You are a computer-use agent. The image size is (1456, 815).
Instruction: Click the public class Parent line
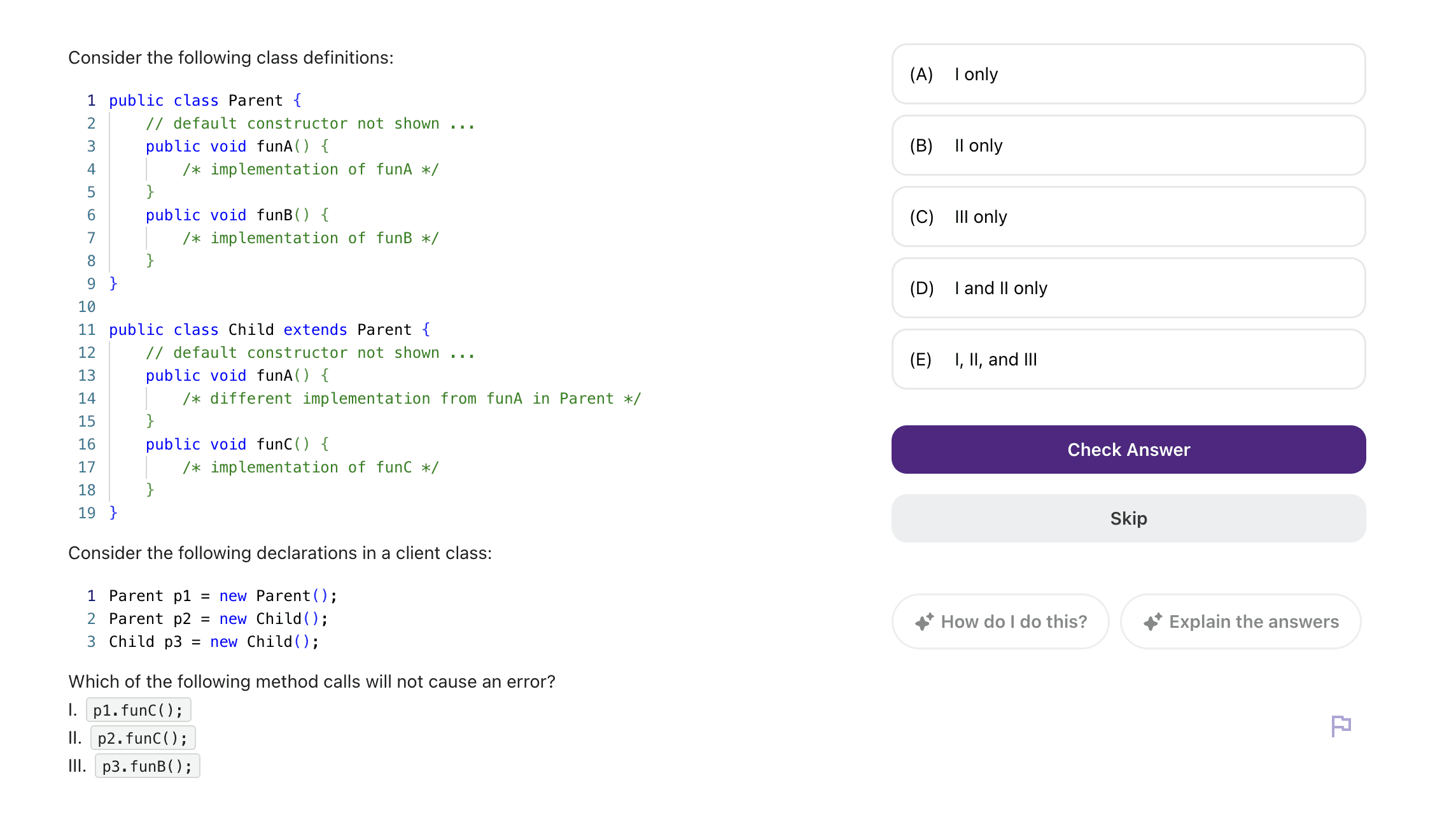205,101
